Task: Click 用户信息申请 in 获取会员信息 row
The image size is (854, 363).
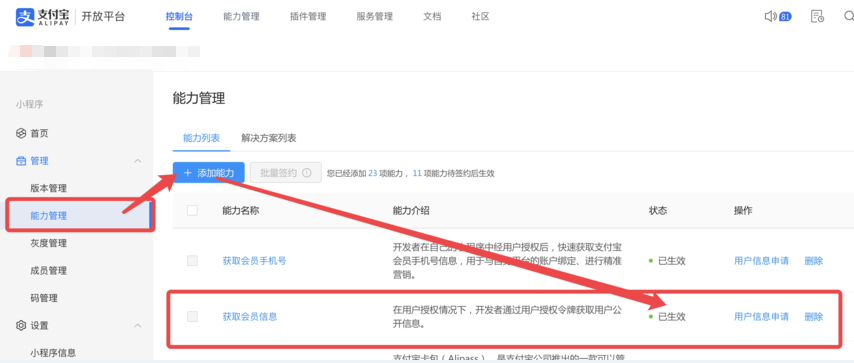Action: tap(761, 316)
